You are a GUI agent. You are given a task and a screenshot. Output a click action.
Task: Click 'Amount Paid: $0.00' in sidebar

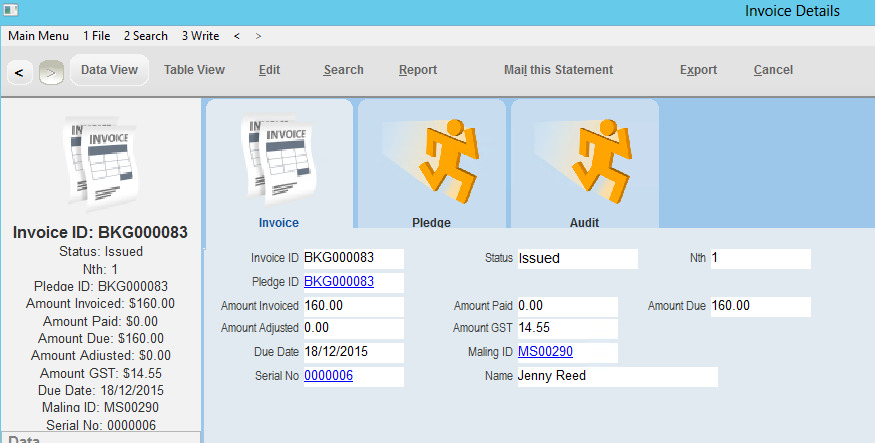(x=100, y=321)
